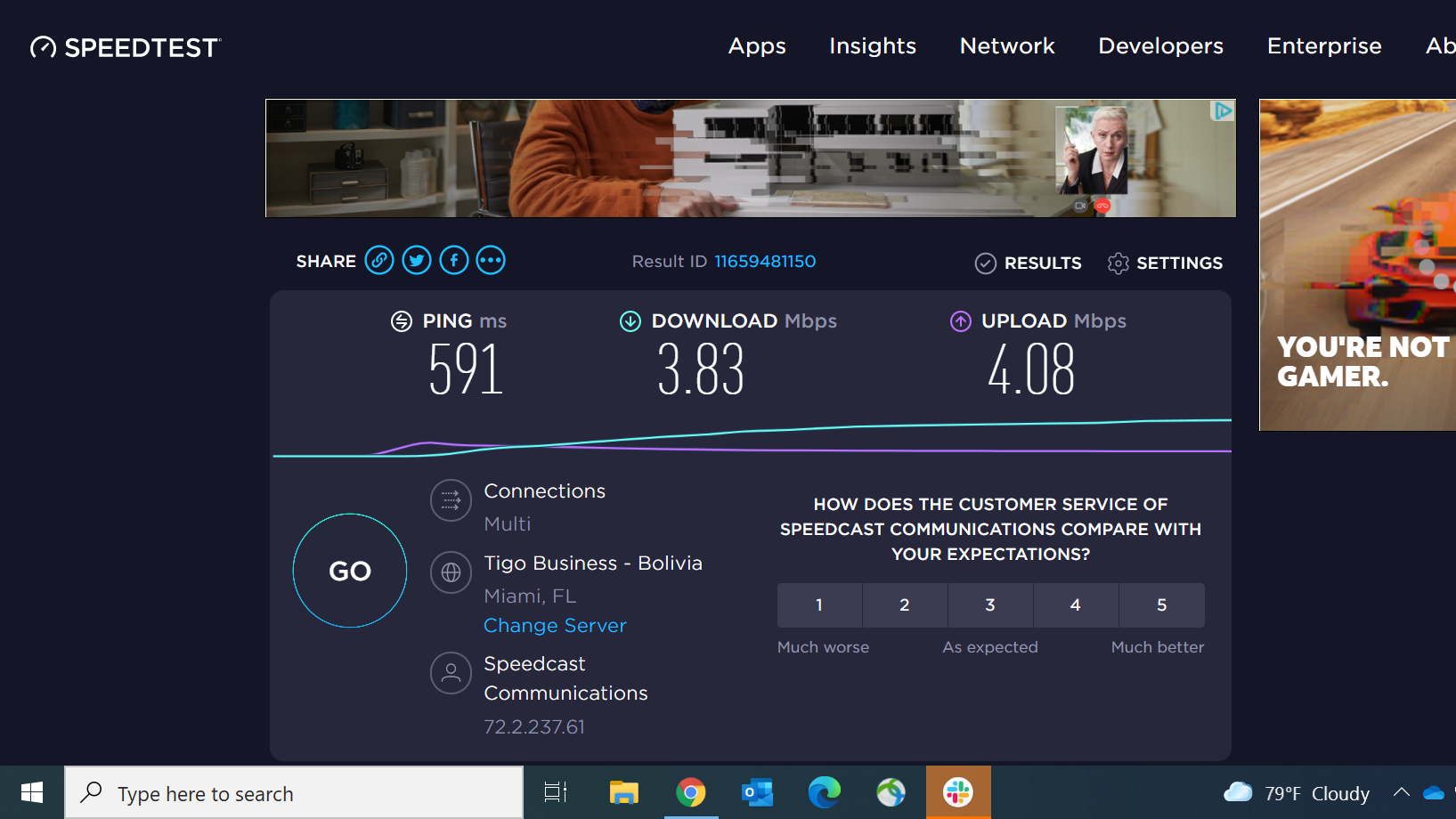Click the Connections multi icon
The height and width of the screenshot is (819, 1456).
coord(451,501)
